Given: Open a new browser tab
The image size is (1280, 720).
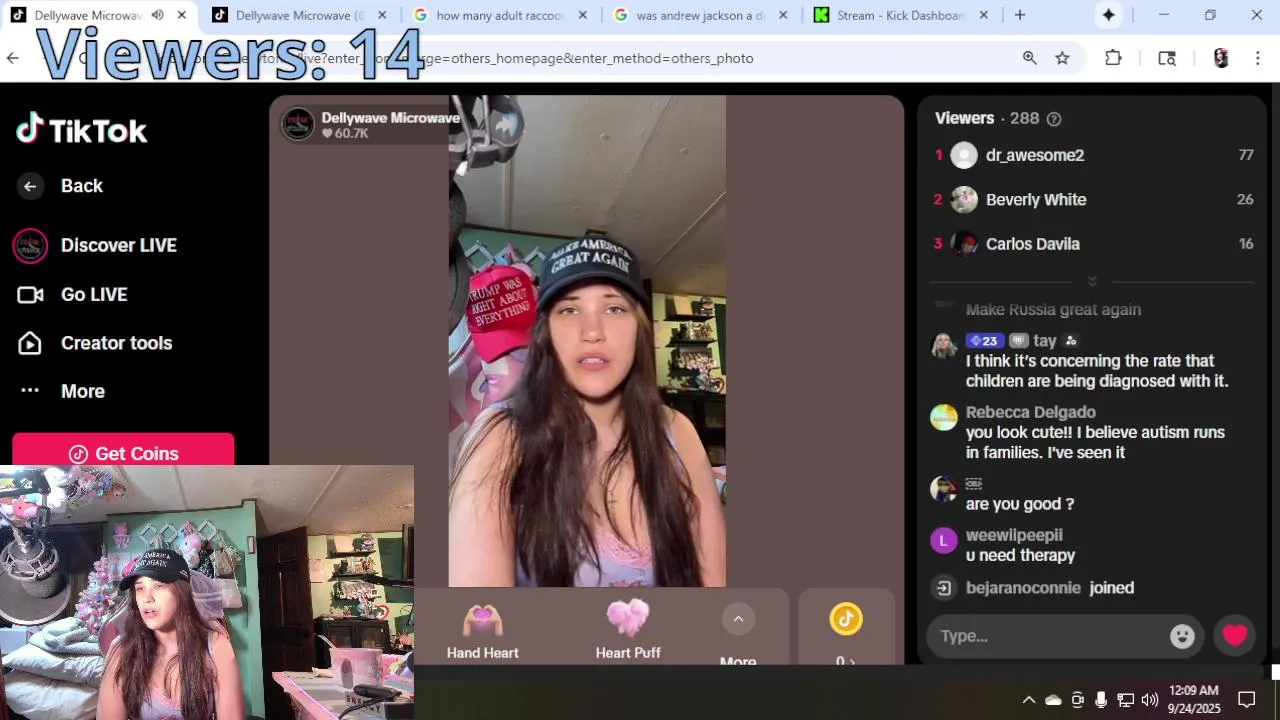Looking at the screenshot, I should (x=1020, y=15).
